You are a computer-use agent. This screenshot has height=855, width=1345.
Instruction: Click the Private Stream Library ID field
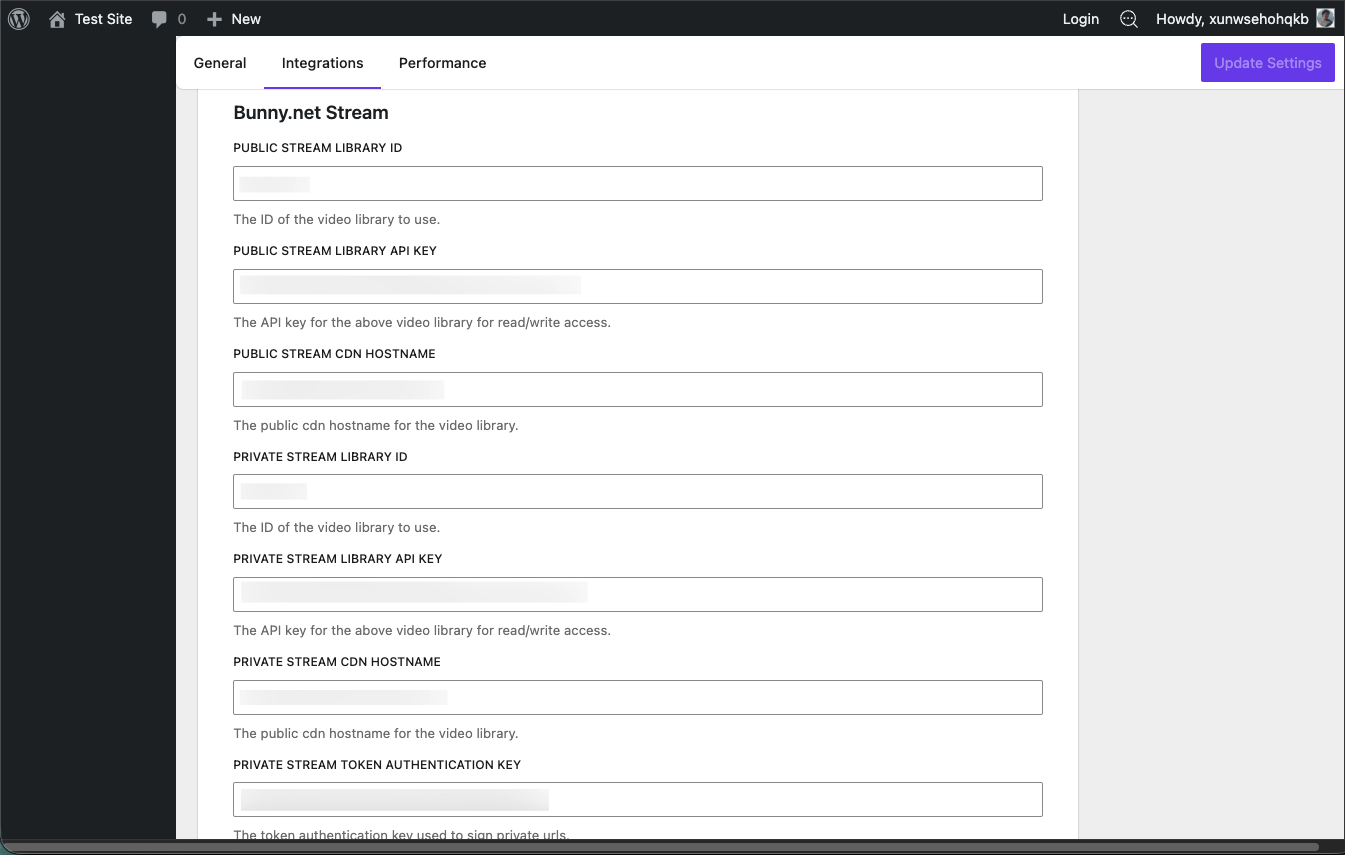tap(637, 491)
